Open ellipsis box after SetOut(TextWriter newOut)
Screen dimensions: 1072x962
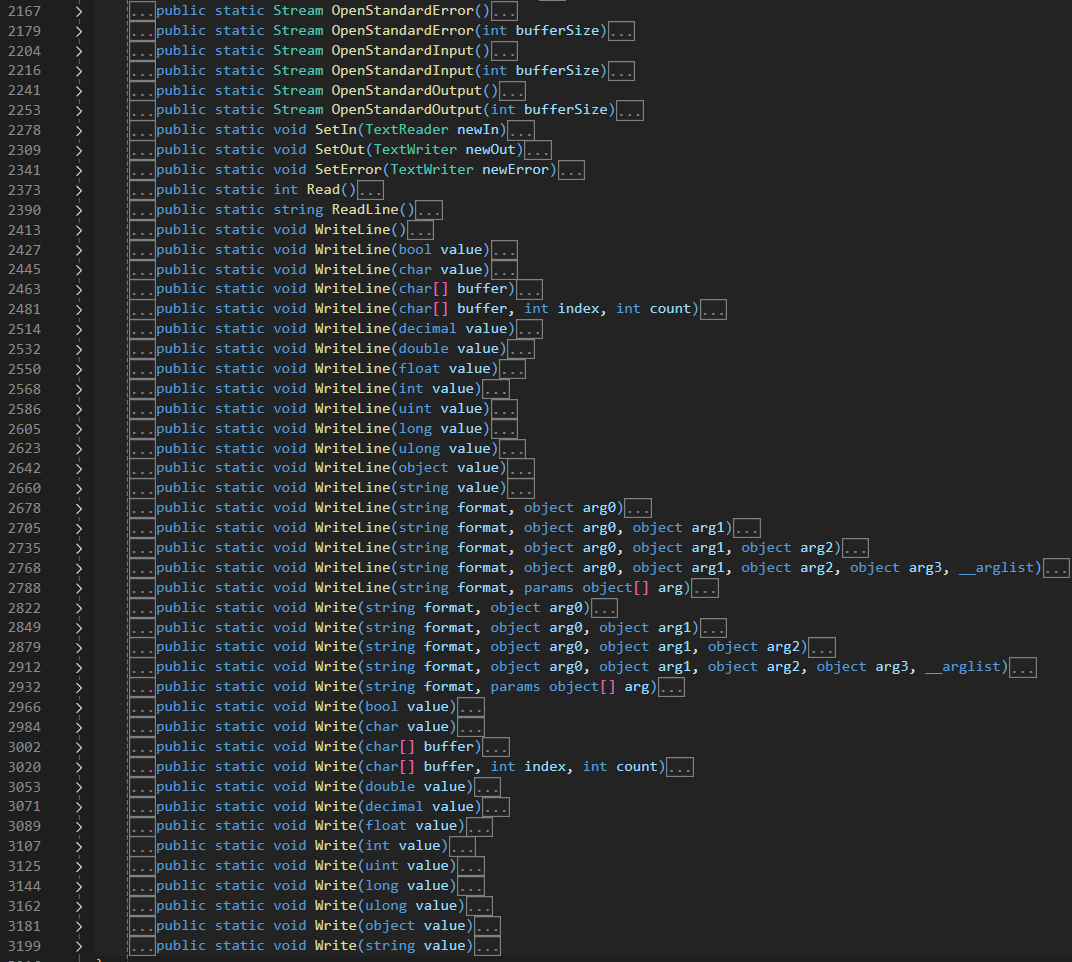coord(538,150)
